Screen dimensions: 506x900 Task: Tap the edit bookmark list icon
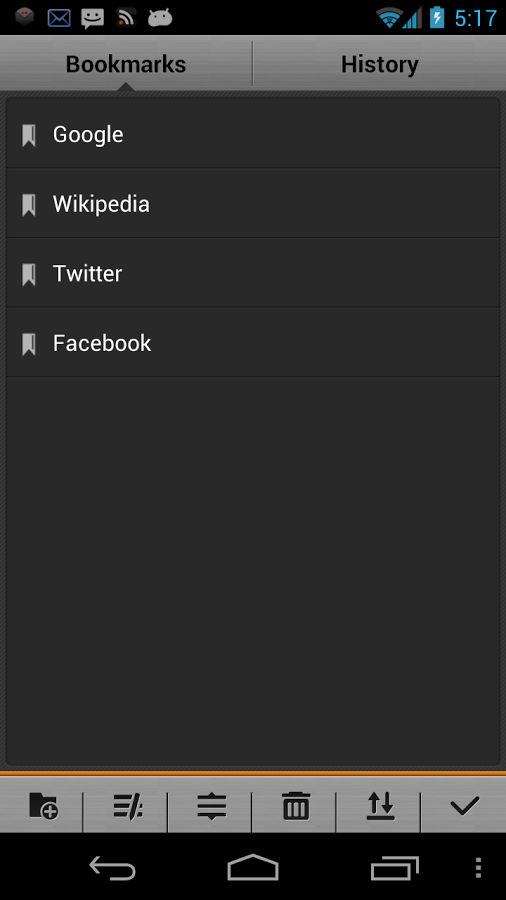coord(127,806)
